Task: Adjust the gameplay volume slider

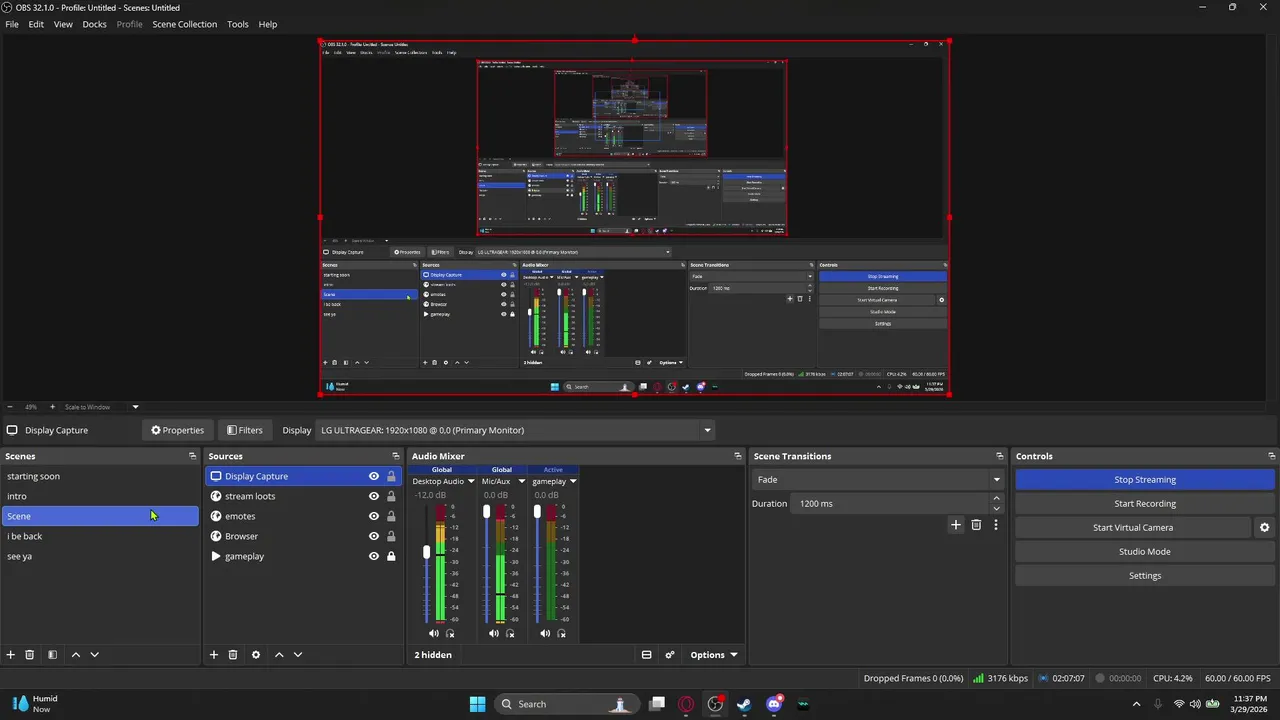Action: (538, 512)
